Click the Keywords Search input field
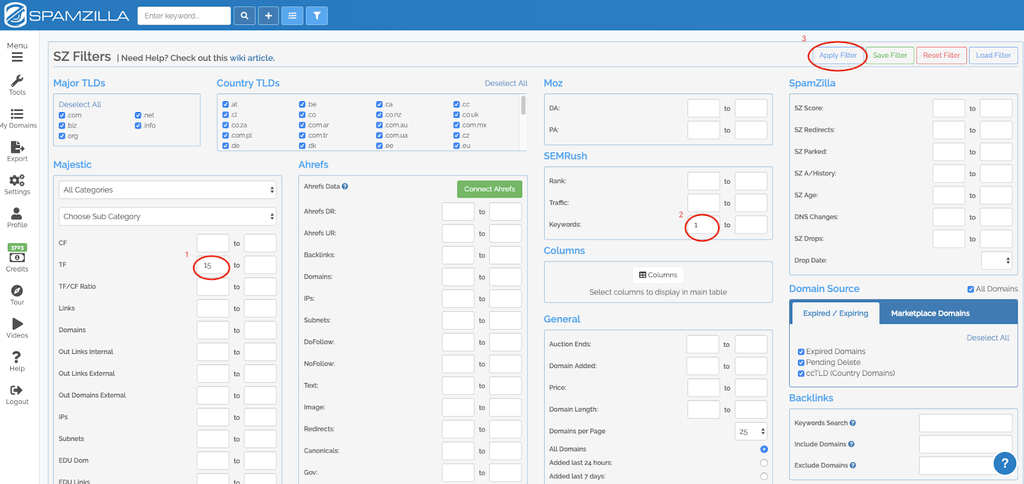1024x484 pixels. tap(966, 423)
